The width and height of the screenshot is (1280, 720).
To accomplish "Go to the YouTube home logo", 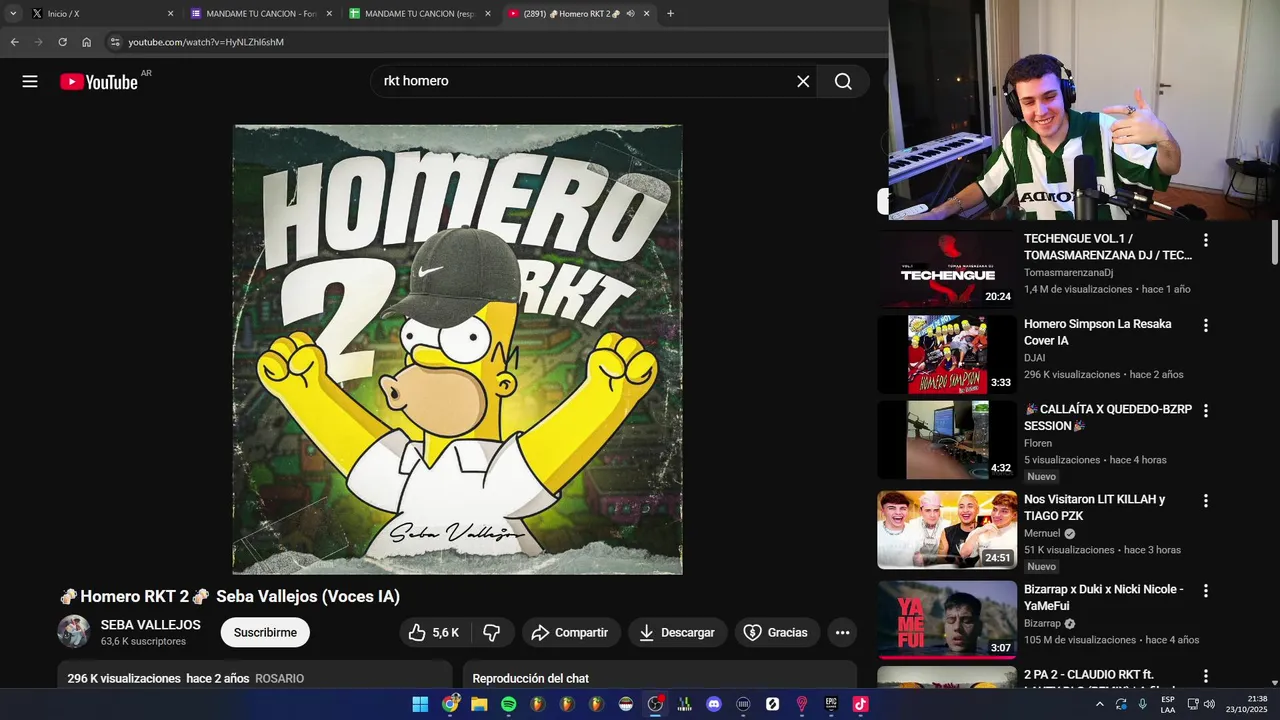I will coord(99,82).
